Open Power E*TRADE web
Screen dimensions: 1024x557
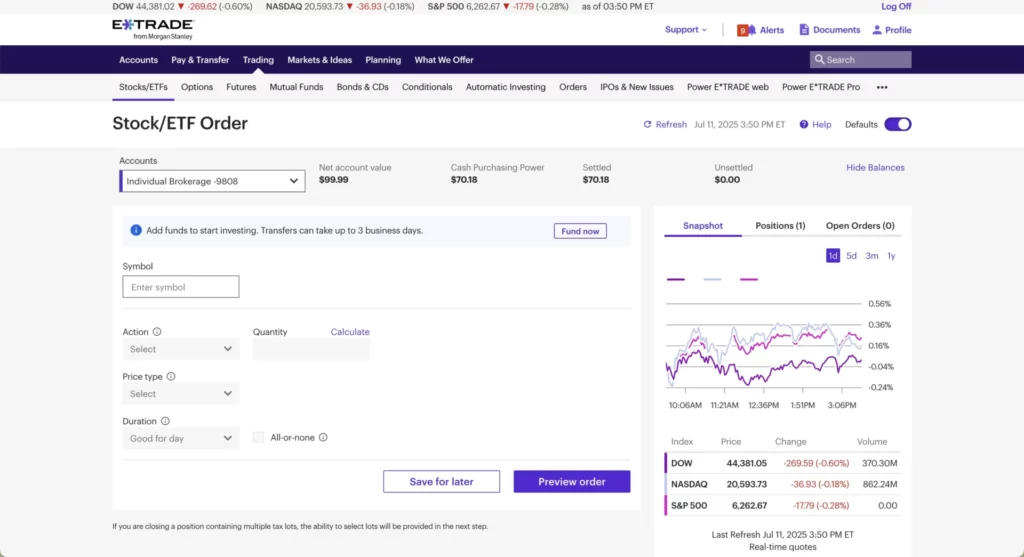(x=728, y=87)
